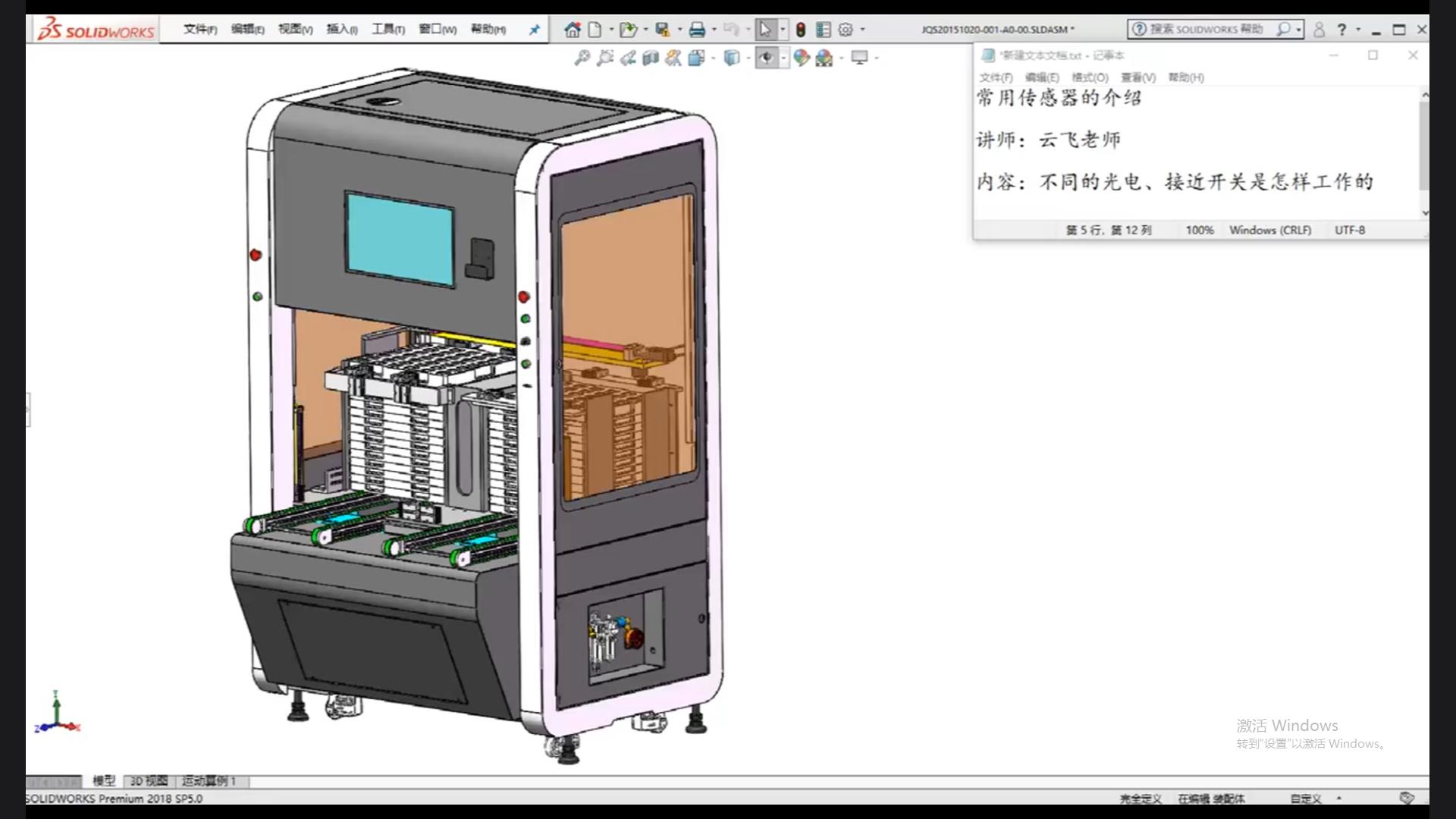Toggle the Select cursor tool
This screenshot has height=819, width=1456.
click(x=765, y=30)
